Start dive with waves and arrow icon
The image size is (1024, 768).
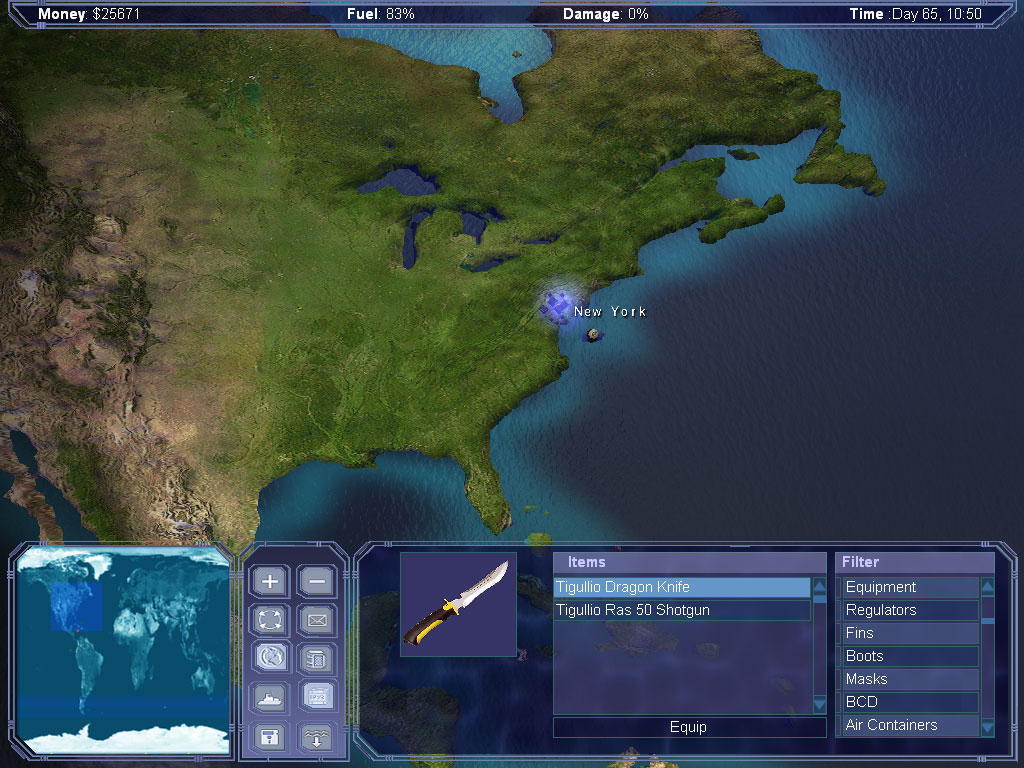pyautogui.click(x=317, y=737)
